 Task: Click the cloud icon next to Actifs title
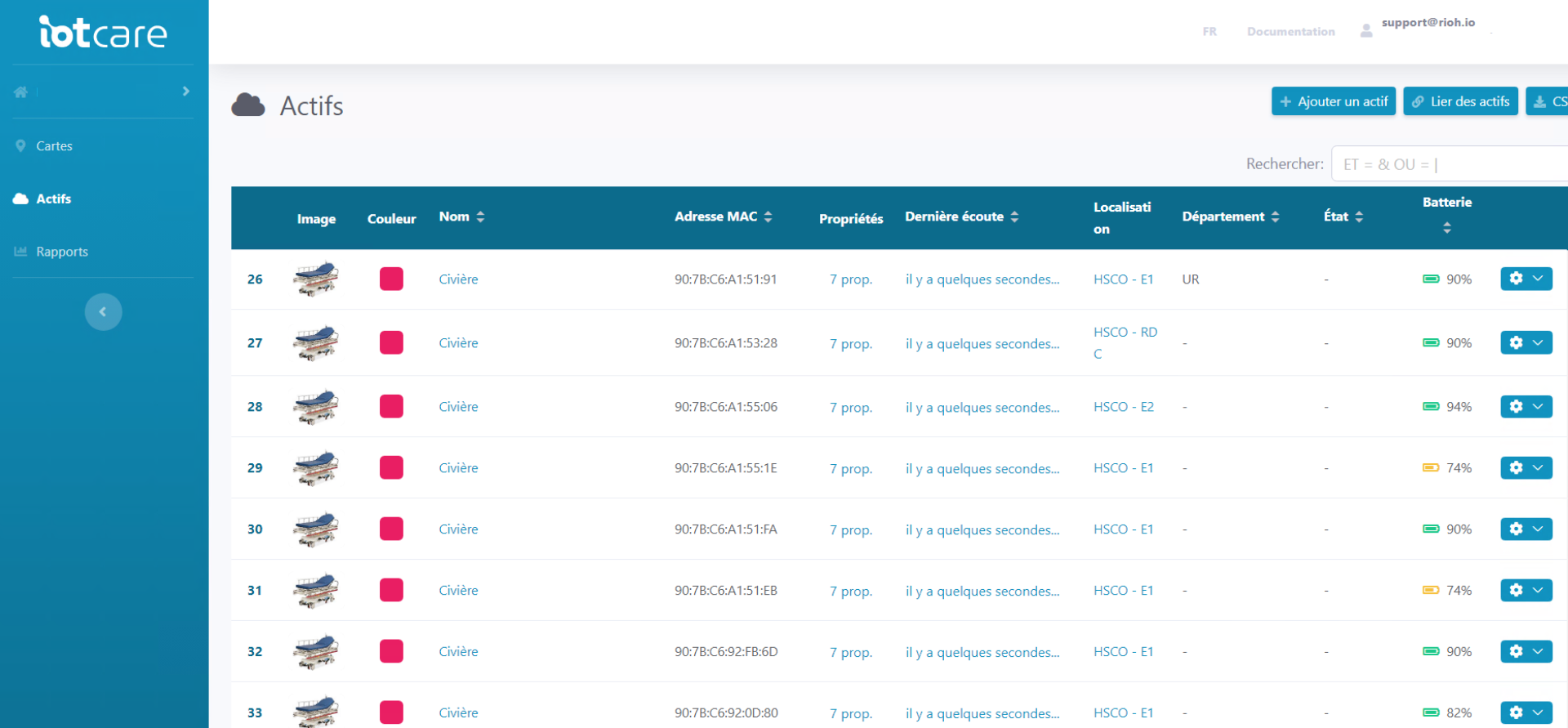(x=248, y=105)
